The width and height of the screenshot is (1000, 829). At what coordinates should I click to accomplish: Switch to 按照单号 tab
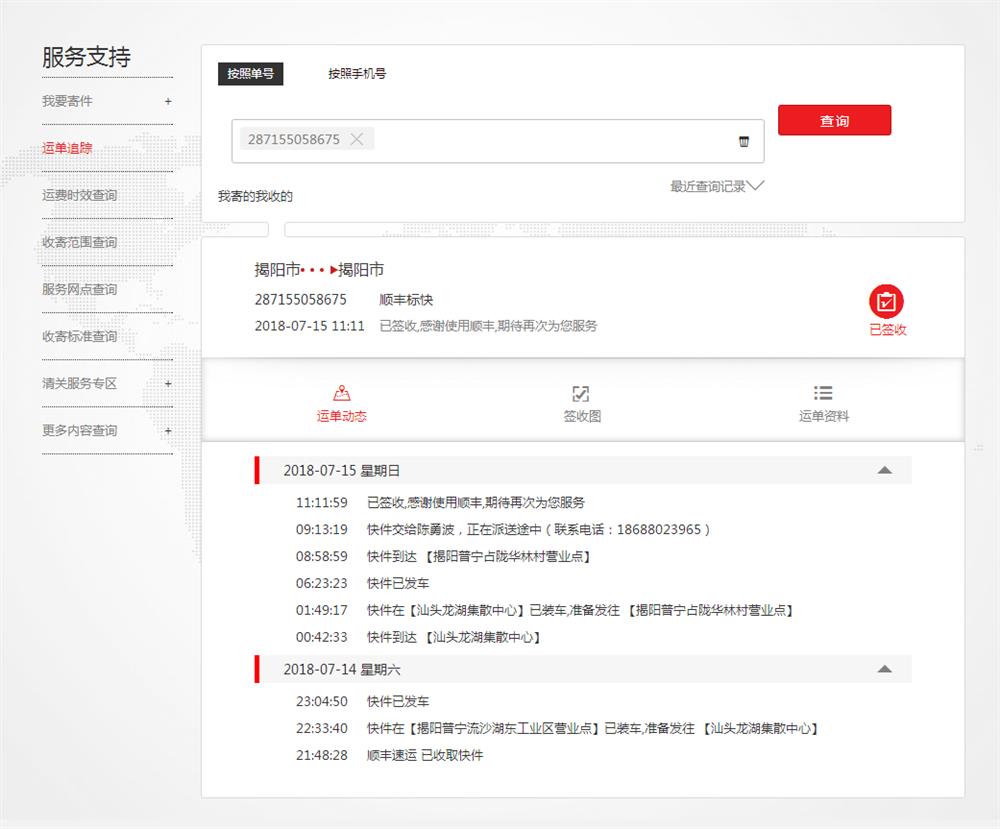pyautogui.click(x=251, y=74)
